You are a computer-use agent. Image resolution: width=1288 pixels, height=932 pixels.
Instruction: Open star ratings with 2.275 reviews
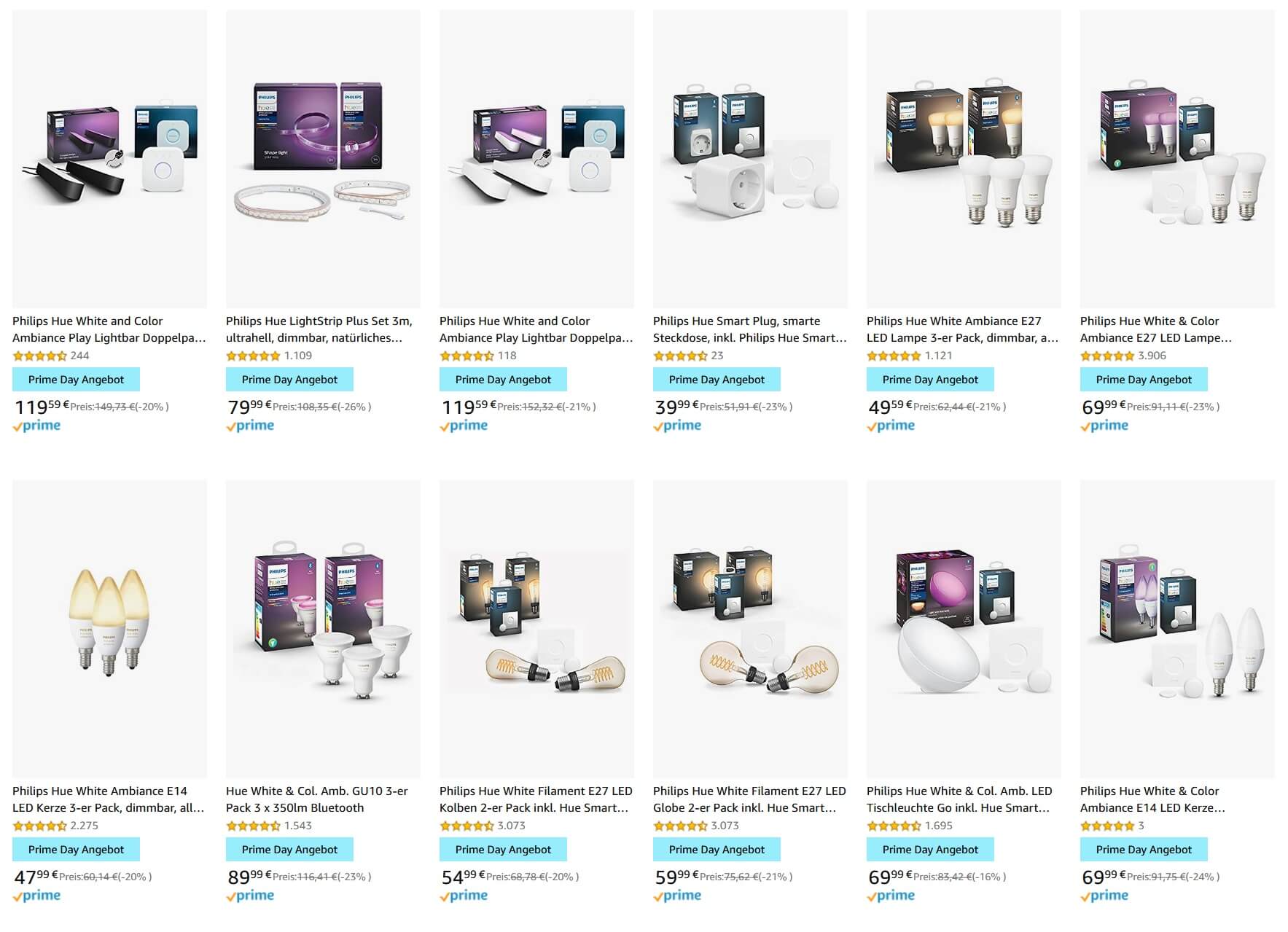39,826
